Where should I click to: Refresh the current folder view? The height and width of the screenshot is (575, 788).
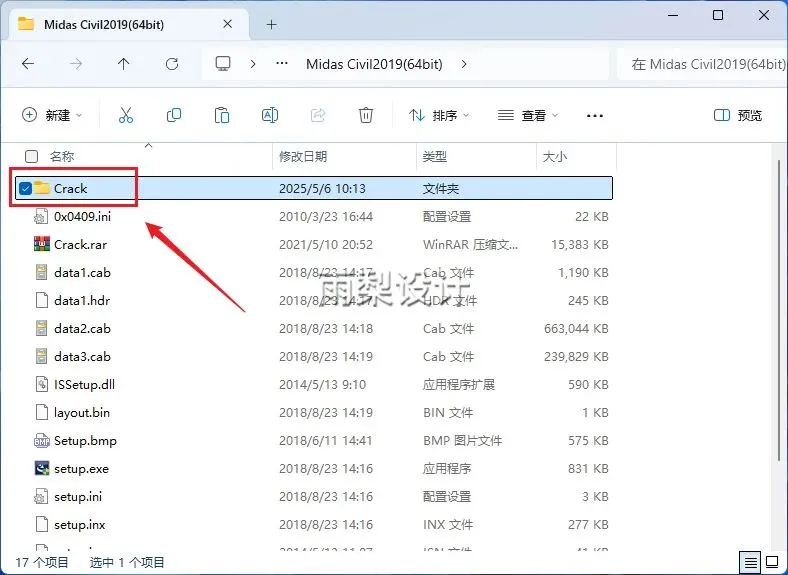pyautogui.click(x=172, y=64)
